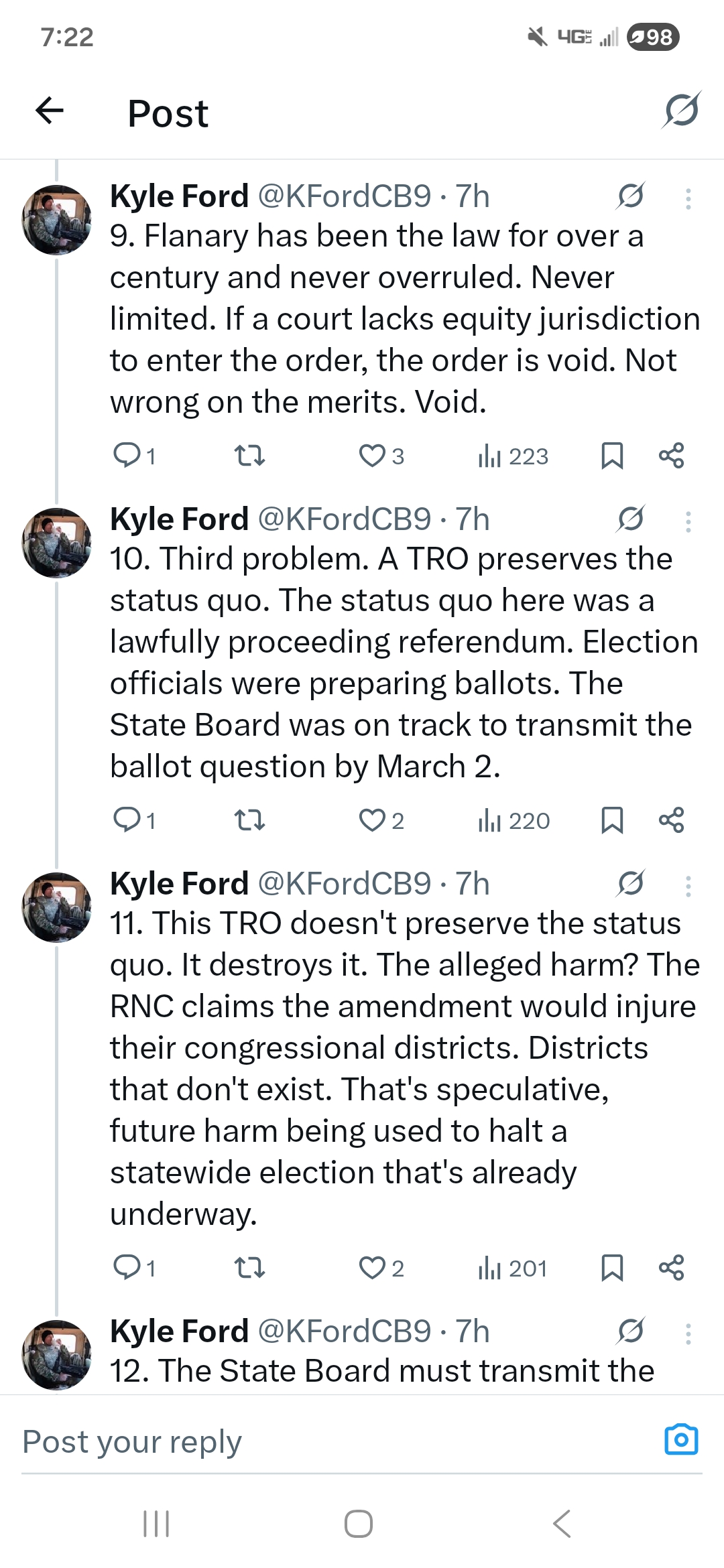This screenshot has width=724, height=1568.
Task: Open more options for post 10
Action: tap(688, 522)
